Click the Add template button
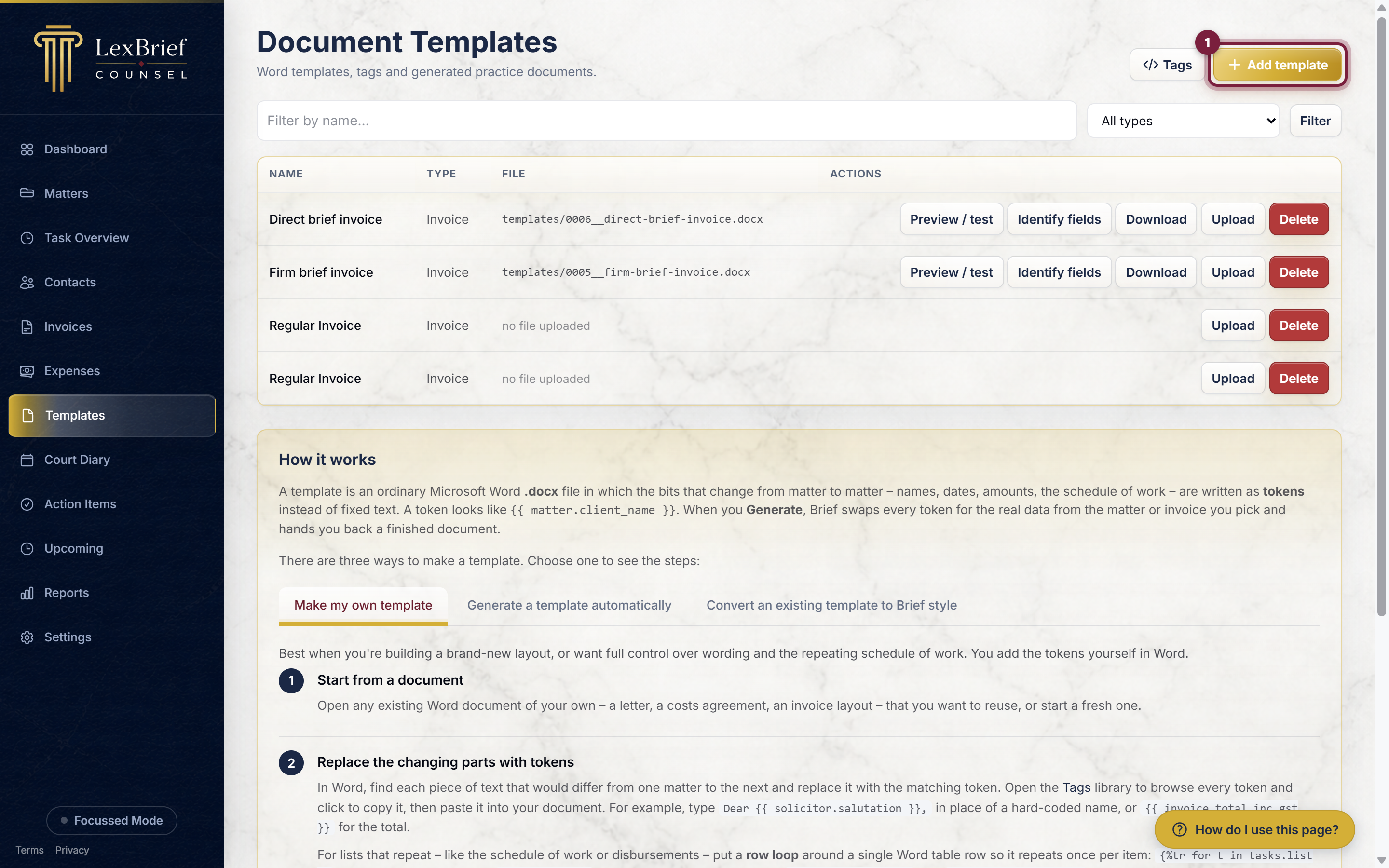 [1278, 65]
